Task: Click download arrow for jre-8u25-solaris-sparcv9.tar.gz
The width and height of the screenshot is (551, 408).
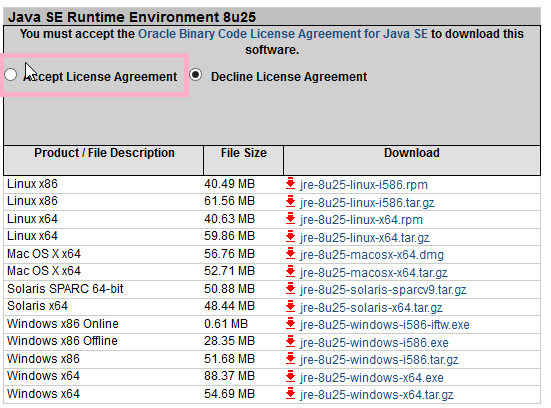Action: click(x=290, y=289)
